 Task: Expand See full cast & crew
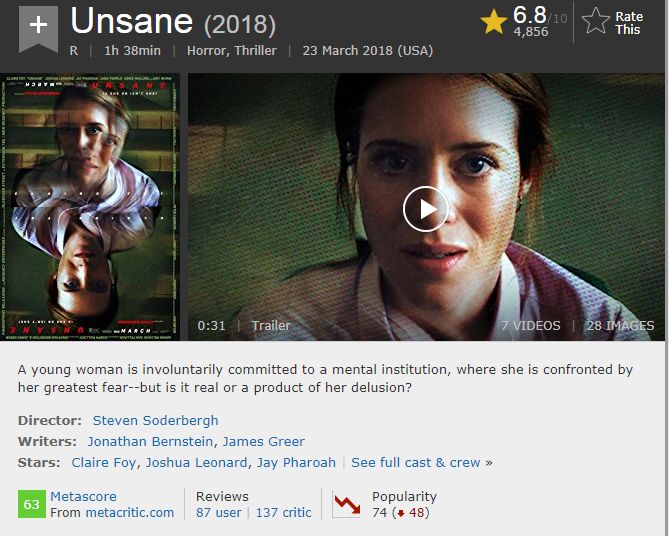click(416, 463)
